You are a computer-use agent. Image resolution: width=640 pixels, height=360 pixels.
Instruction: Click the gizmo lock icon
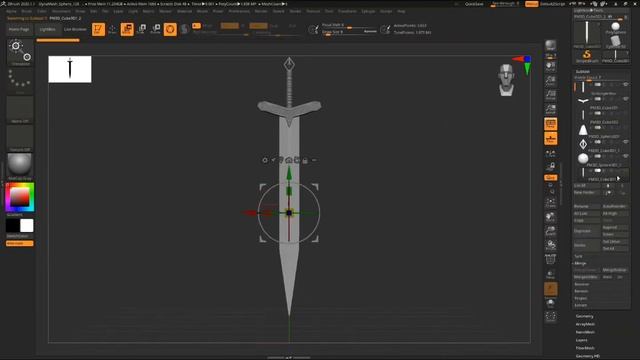pos(305,160)
